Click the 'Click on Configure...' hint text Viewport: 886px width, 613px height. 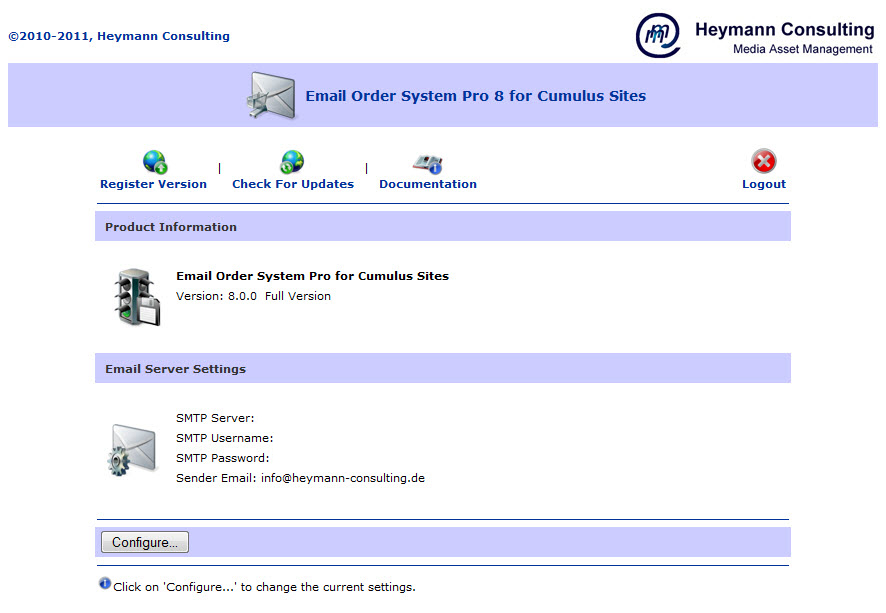coord(264,587)
